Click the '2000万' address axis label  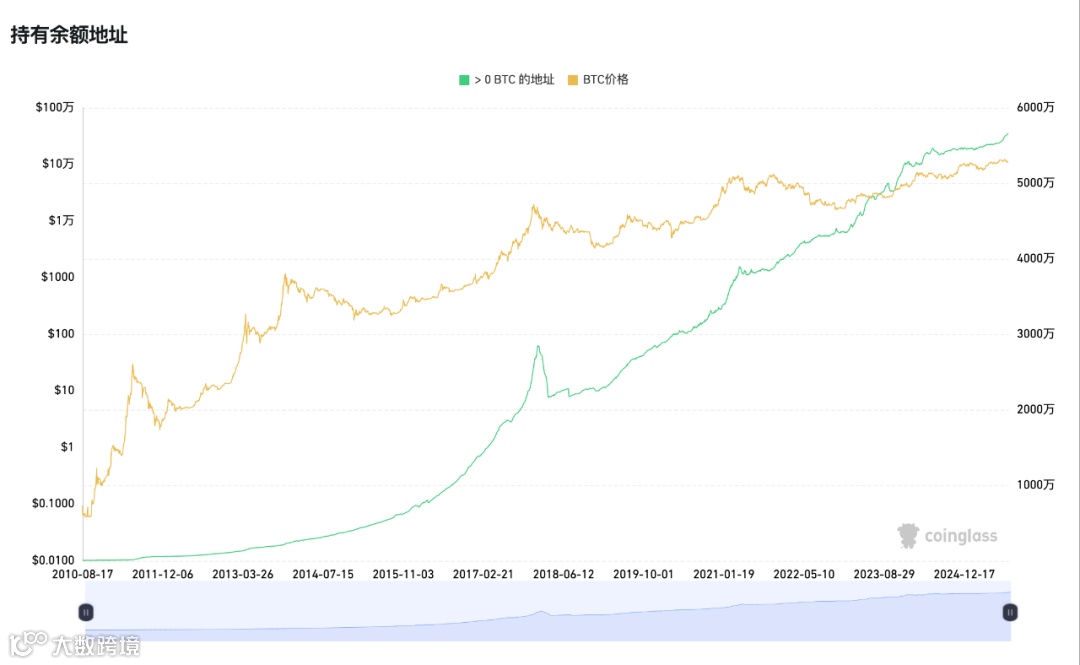[1035, 409]
